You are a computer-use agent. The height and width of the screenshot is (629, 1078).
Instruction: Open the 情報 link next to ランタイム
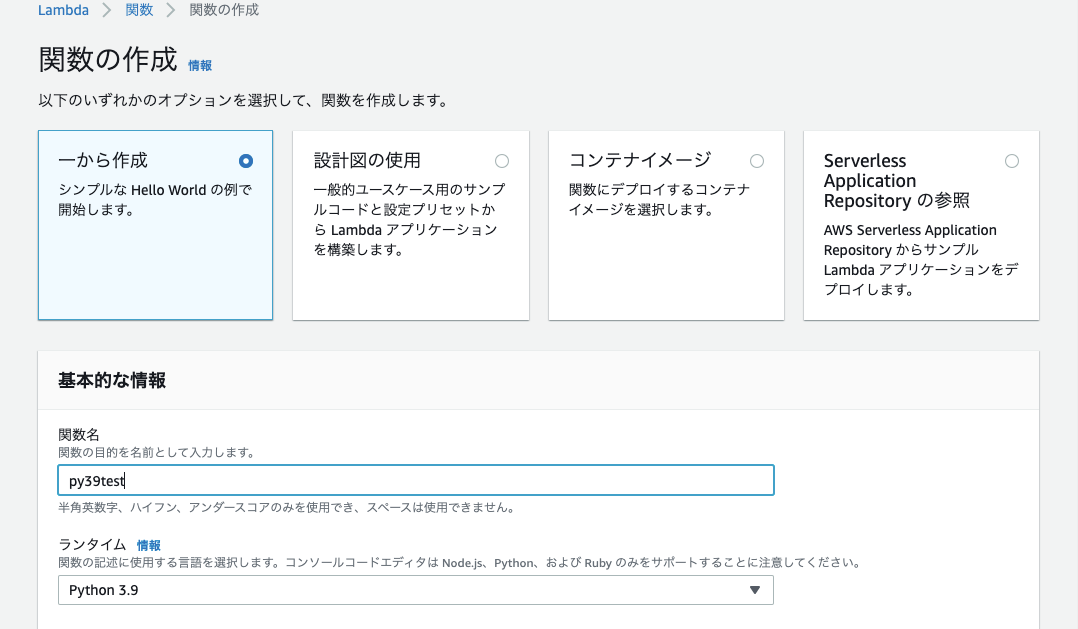point(148,545)
